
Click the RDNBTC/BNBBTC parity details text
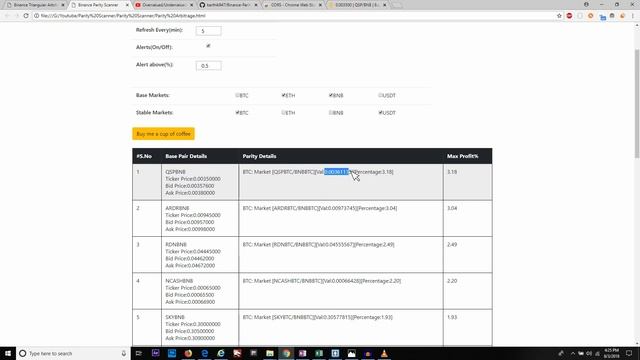point(318,244)
